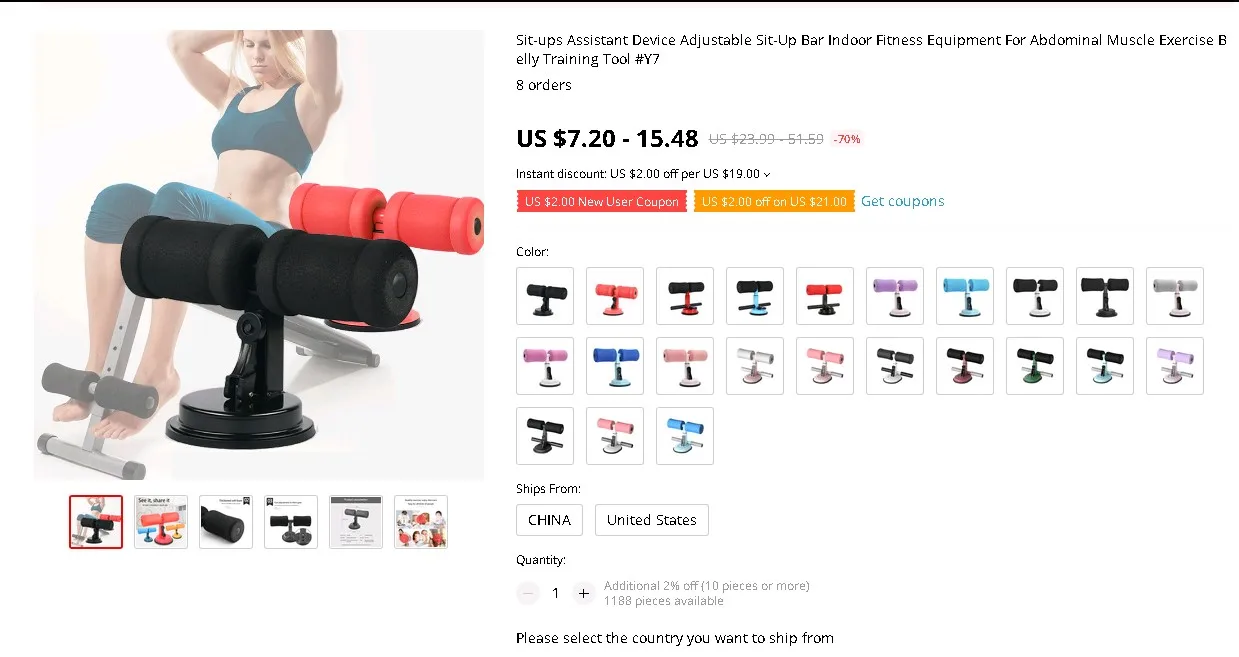Image resolution: width=1239 pixels, height=657 pixels.
Task: Pick the light blue variant in first row
Action: [965, 296]
